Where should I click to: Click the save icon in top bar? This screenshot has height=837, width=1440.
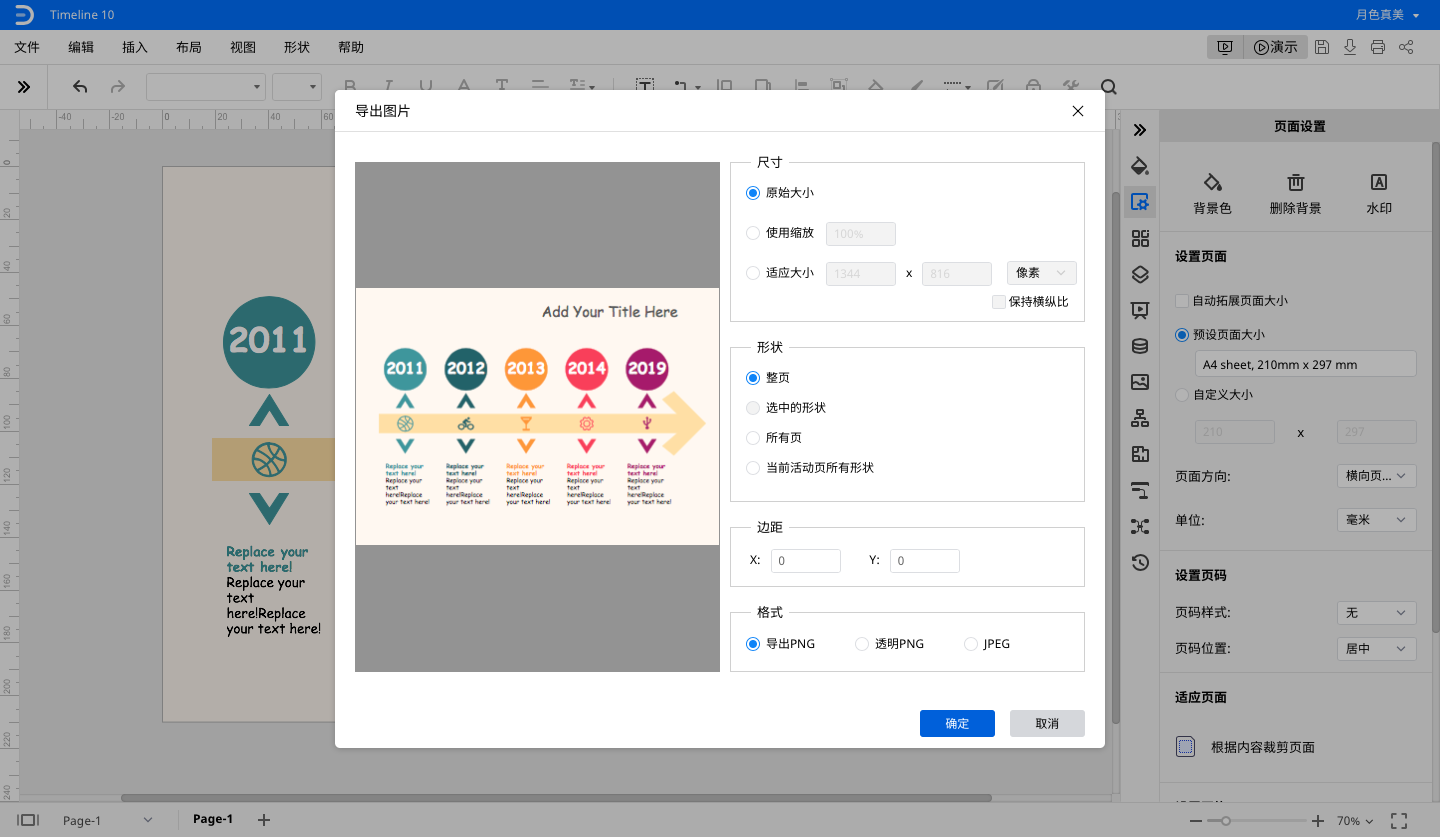(x=1322, y=47)
